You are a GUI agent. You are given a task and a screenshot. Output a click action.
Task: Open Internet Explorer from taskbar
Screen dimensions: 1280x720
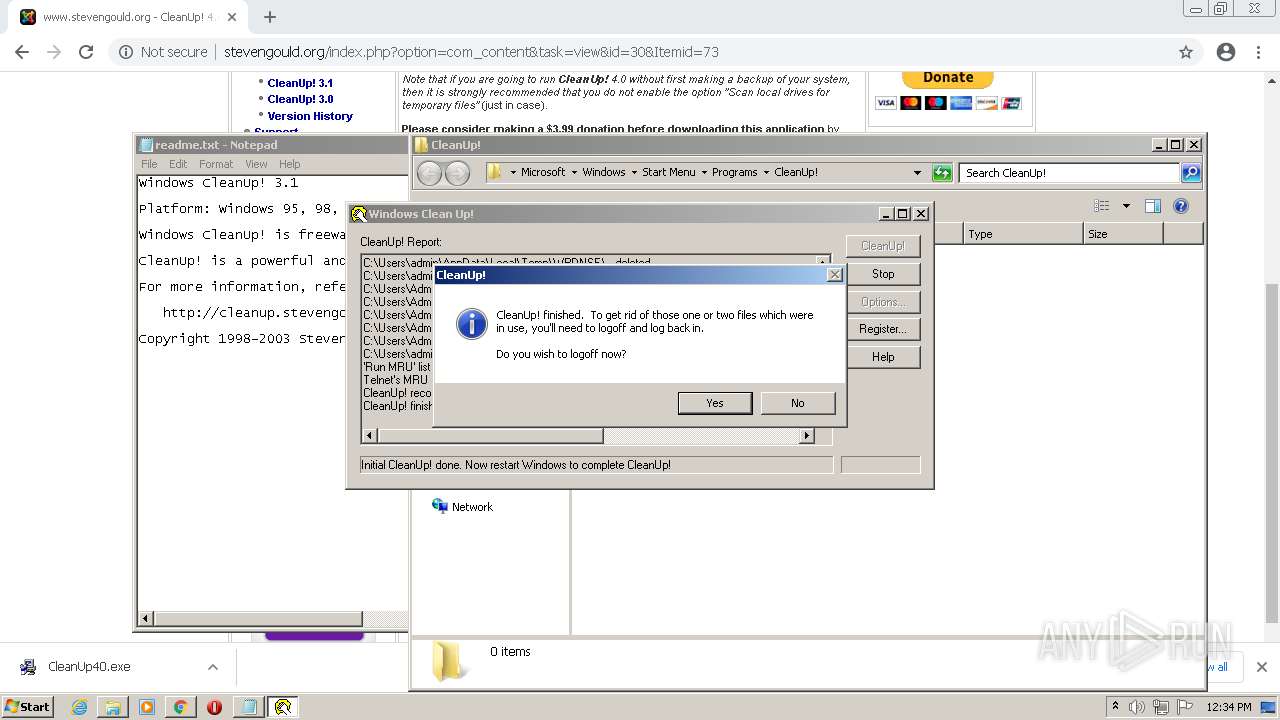click(x=80, y=707)
